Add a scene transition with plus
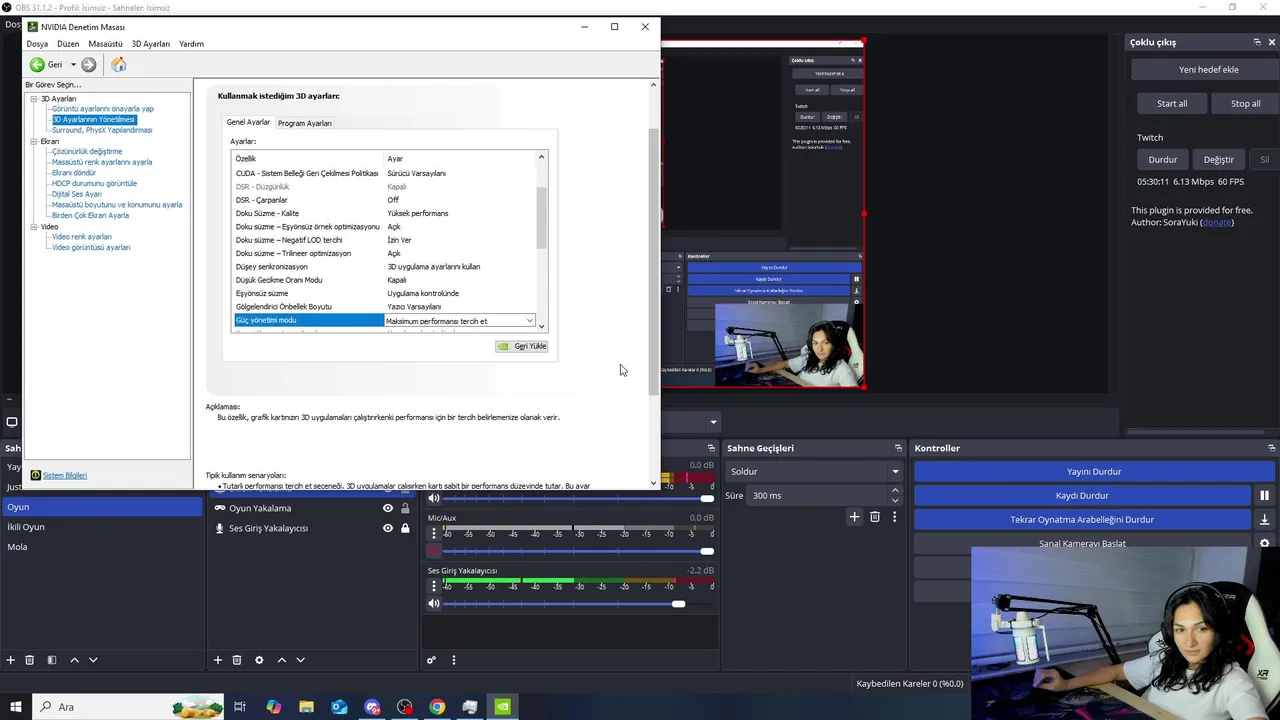This screenshot has width=1280, height=720. tap(854, 517)
